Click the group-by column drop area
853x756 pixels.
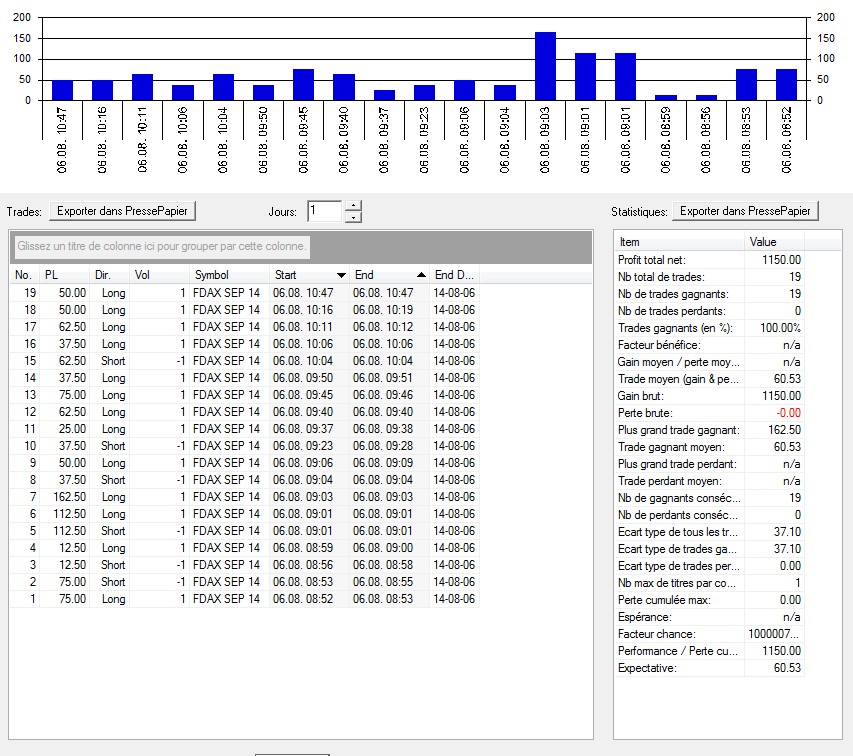tap(300, 246)
